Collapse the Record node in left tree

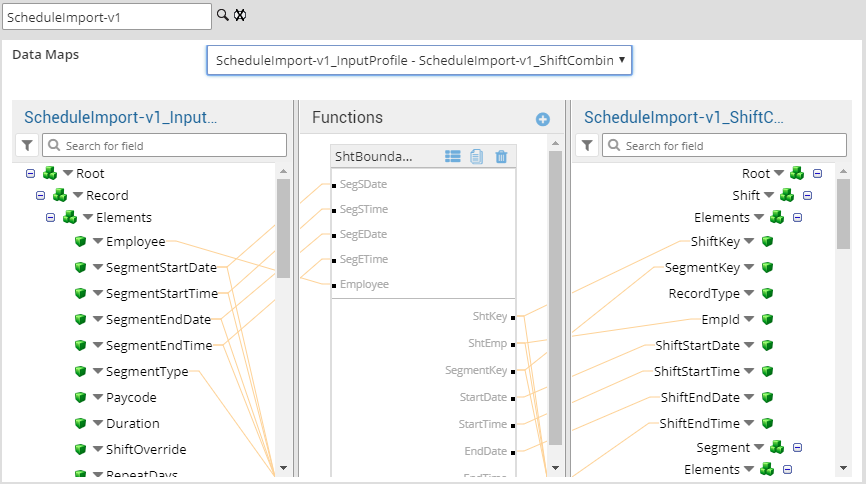[41, 196]
